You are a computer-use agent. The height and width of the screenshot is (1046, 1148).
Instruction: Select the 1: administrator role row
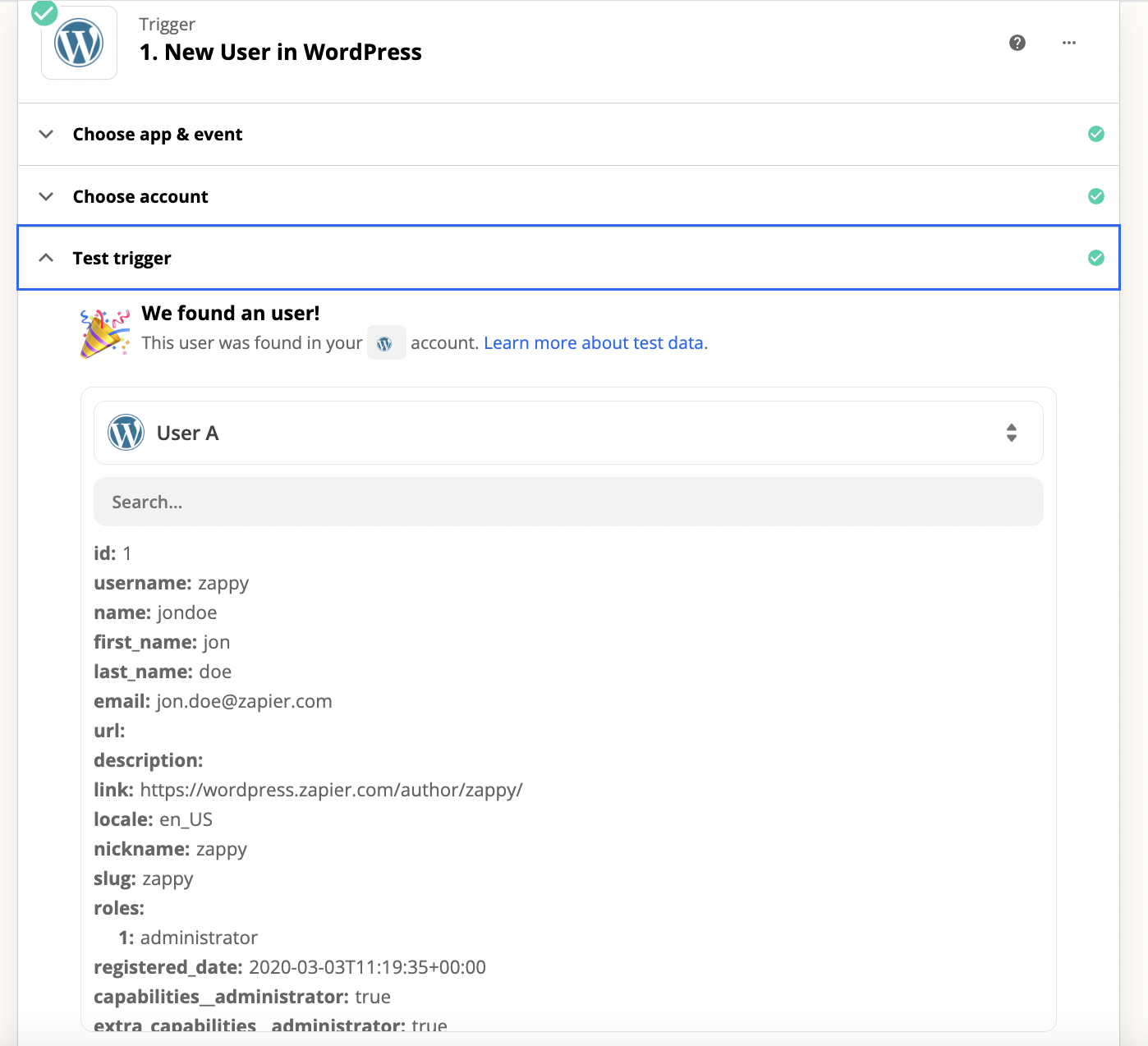188,938
